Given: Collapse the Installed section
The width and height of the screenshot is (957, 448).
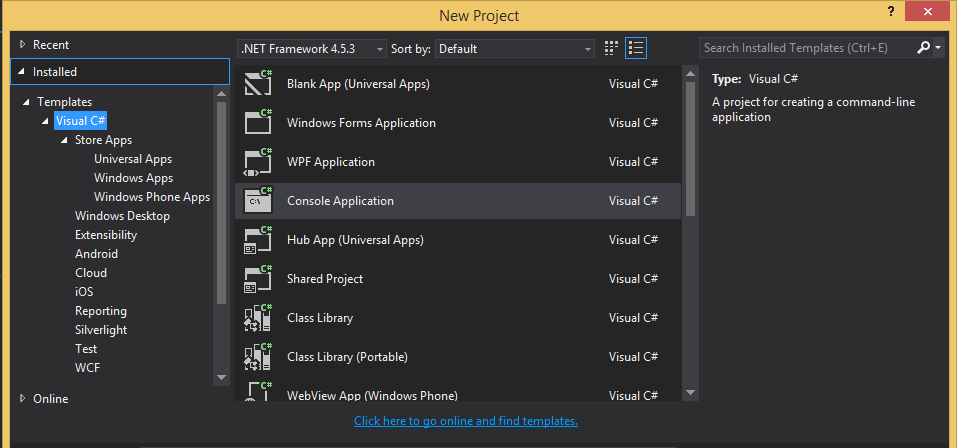Looking at the screenshot, I should (x=23, y=71).
